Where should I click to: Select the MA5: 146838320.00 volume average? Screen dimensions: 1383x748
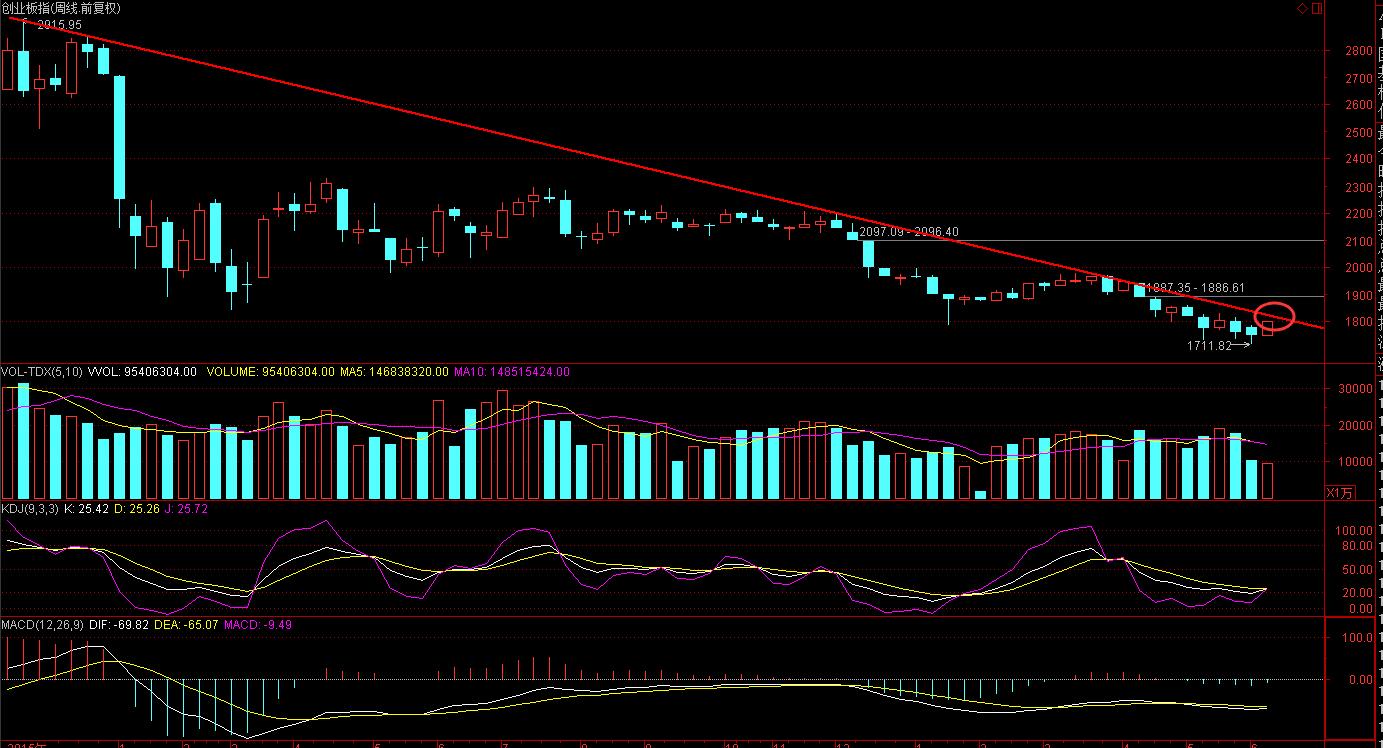tap(395, 372)
